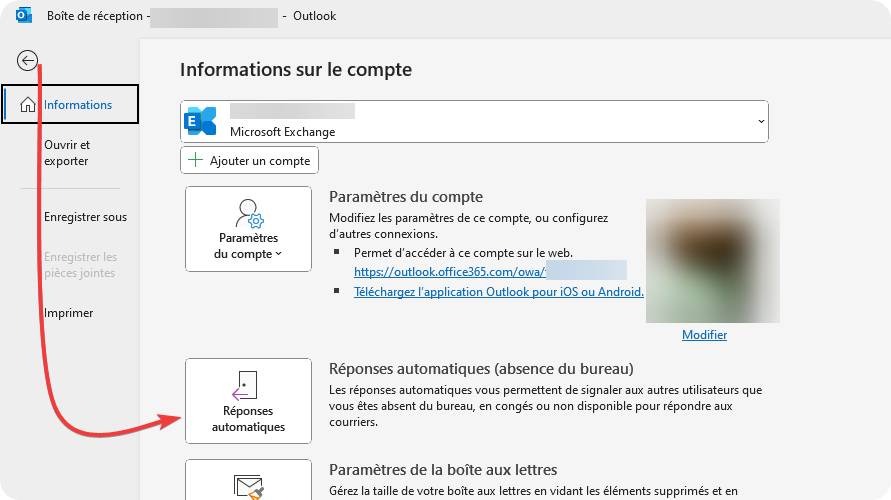This screenshot has width=891, height=500.
Task: Open Réponses automatiques button
Action: tap(248, 401)
